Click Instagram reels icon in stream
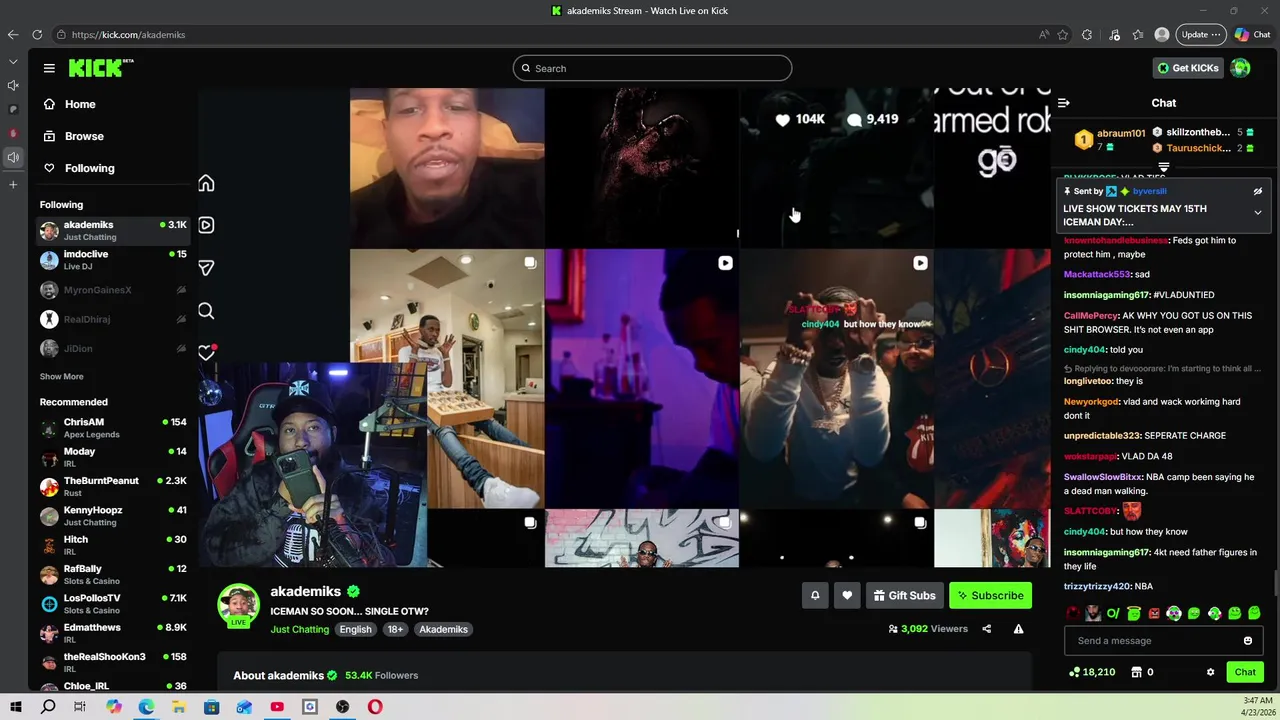Image resolution: width=1280 pixels, height=720 pixels. point(206,225)
